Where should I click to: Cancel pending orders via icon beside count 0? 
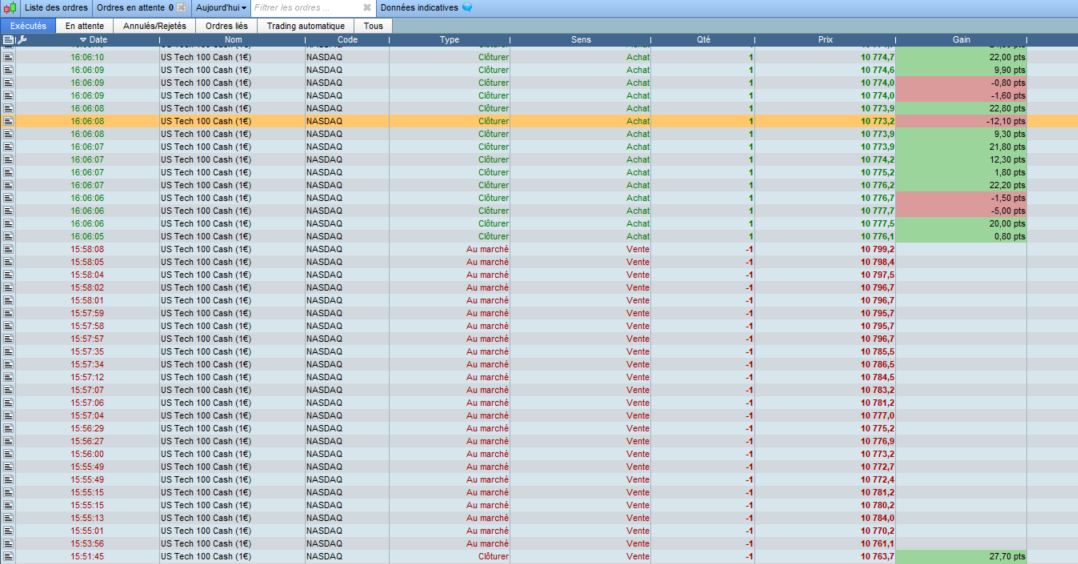[181, 8]
